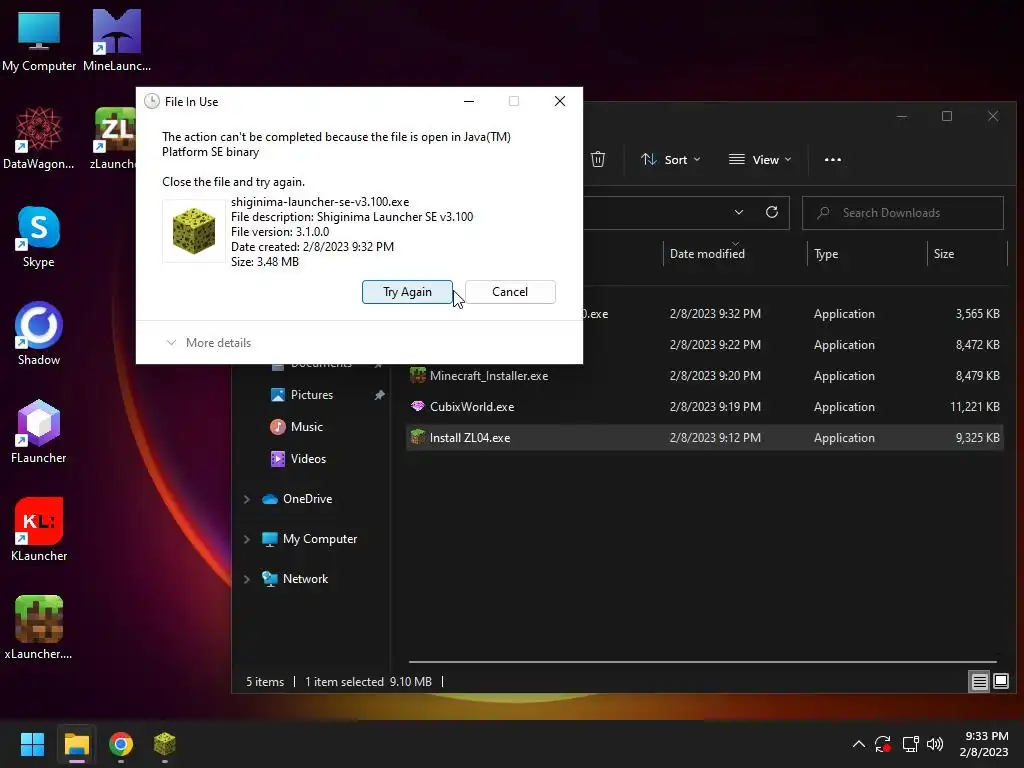Click the sync update tray icon
The image size is (1024, 768).
882,744
